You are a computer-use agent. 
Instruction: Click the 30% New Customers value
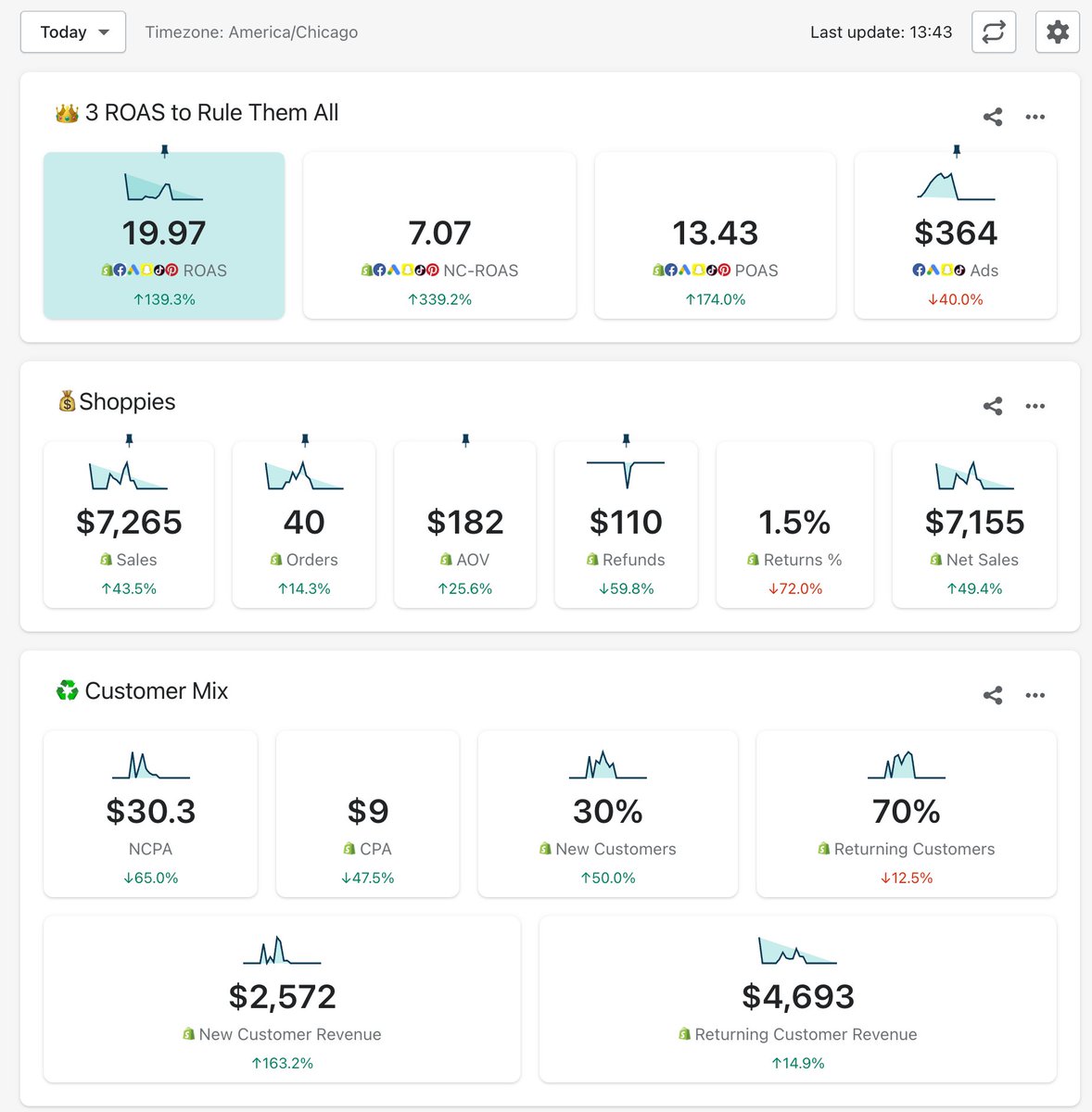coord(608,811)
